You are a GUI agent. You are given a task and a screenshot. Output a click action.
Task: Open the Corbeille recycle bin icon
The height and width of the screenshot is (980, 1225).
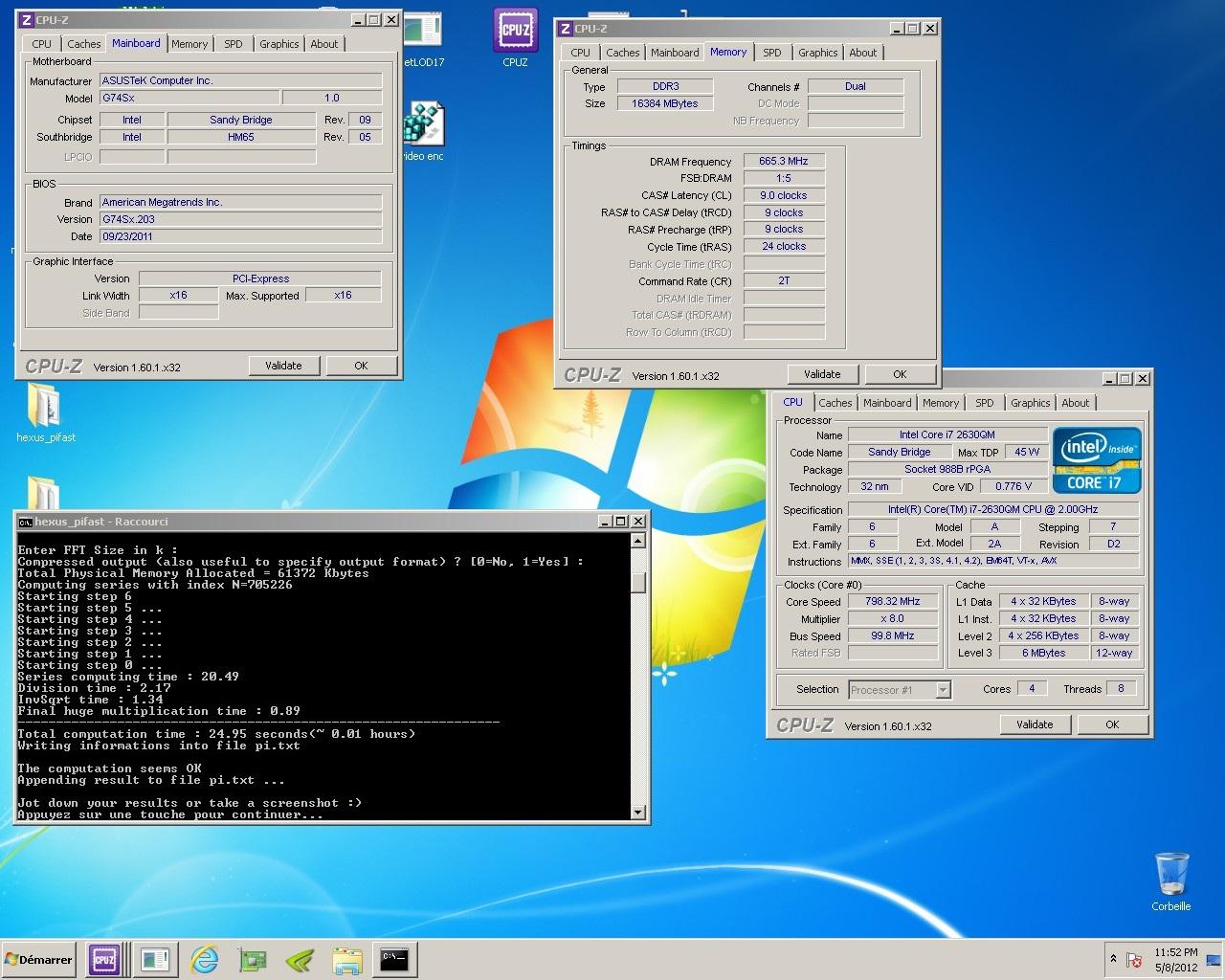[x=1171, y=881]
